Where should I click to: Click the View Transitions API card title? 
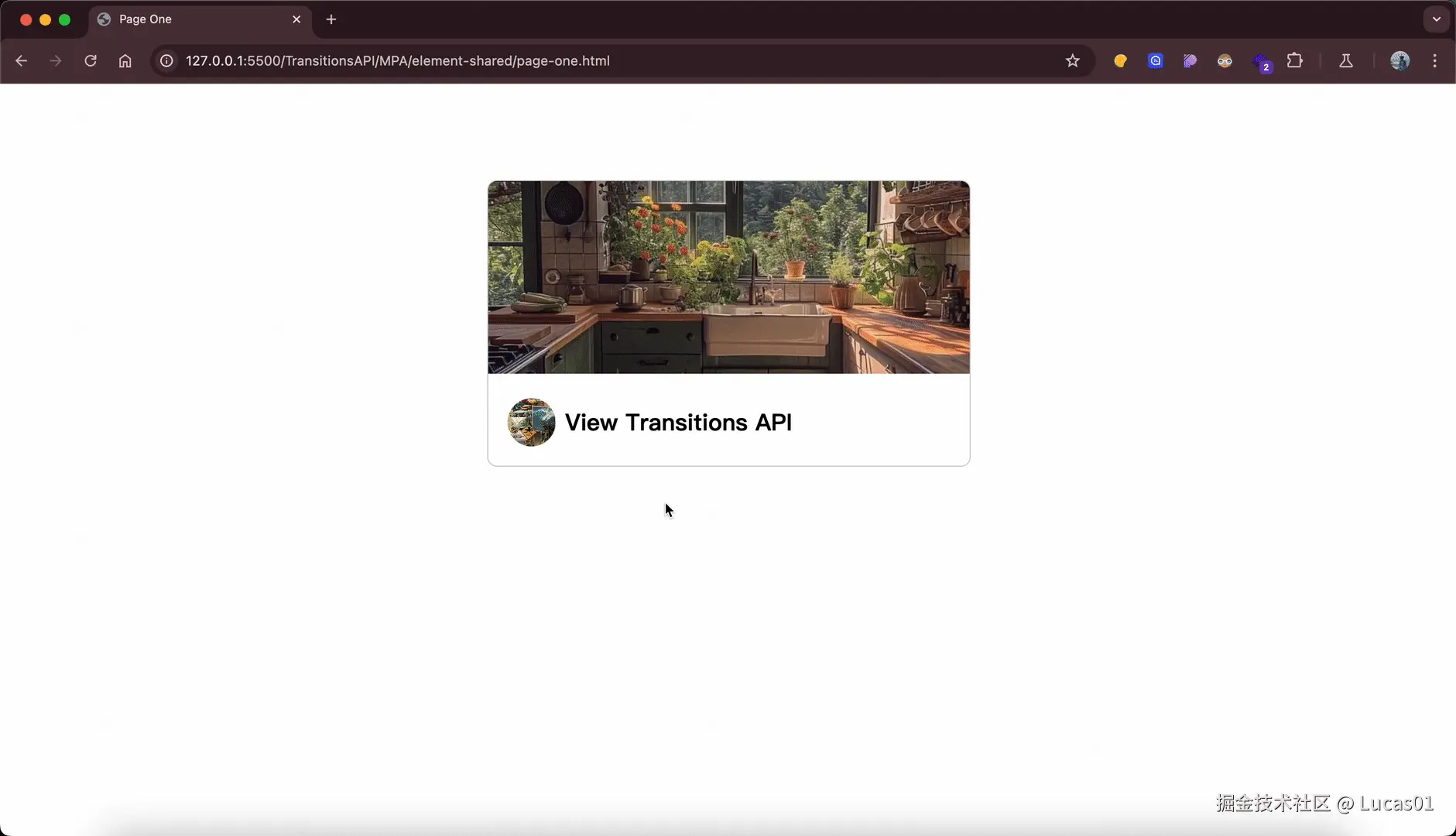coord(678,423)
